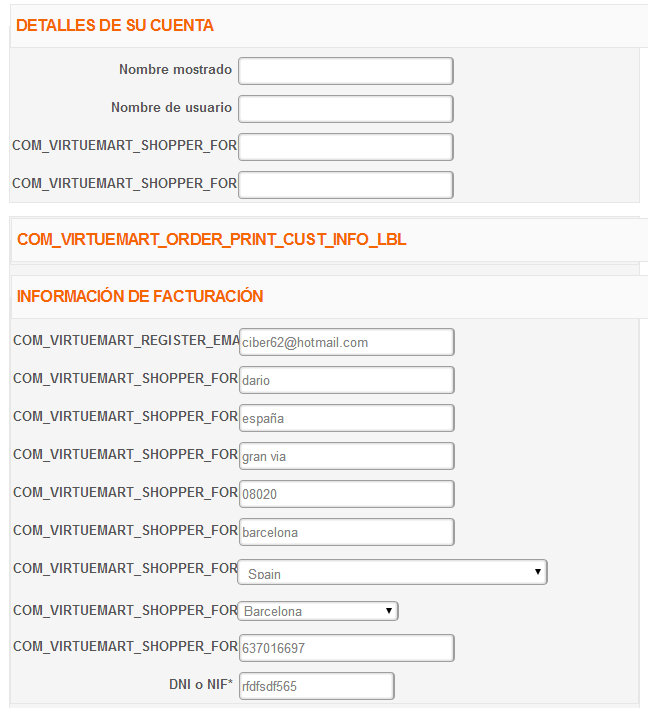Viewport: 648px width, 708px height.
Task: Focus the DNI o NIF input field
Action: coord(317,686)
